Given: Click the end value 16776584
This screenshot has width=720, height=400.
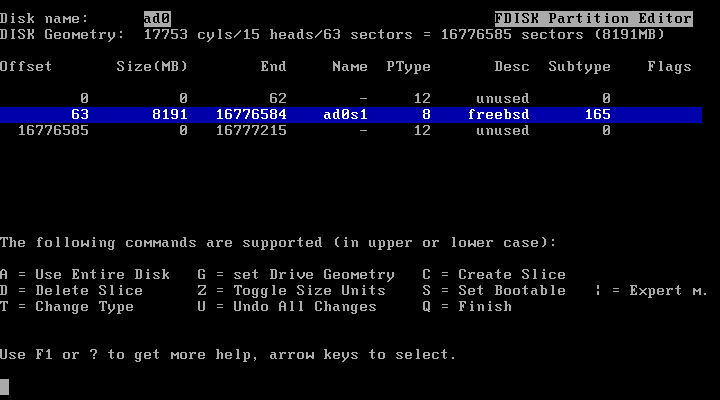Looking at the screenshot, I should (x=251, y=114).
